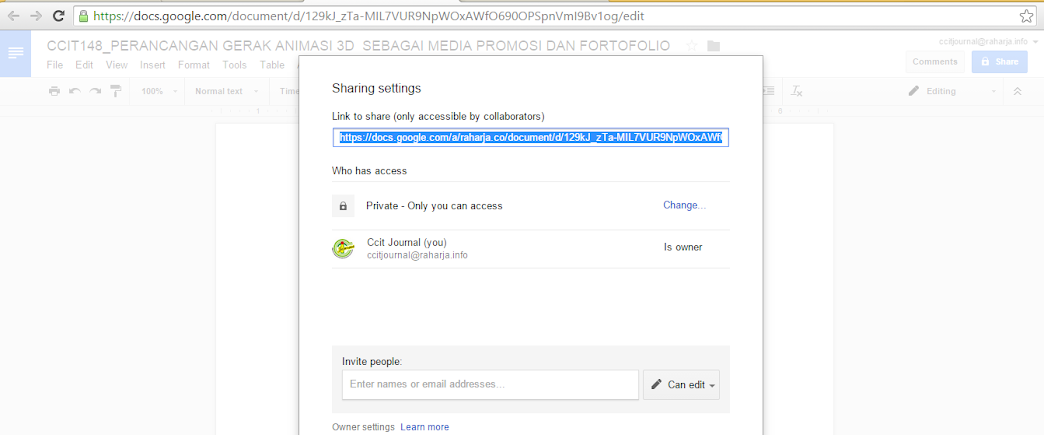This screenshot has width=1044, height=435.
Task: Open the Can edit permission dropdown
Action: click(x=681, y=384)
